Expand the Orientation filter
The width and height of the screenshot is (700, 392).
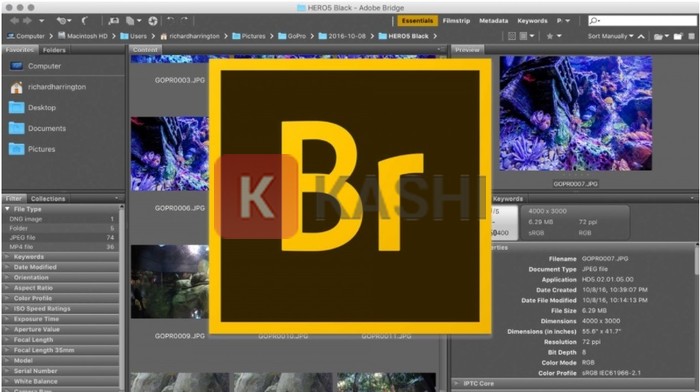click(61, 277)
